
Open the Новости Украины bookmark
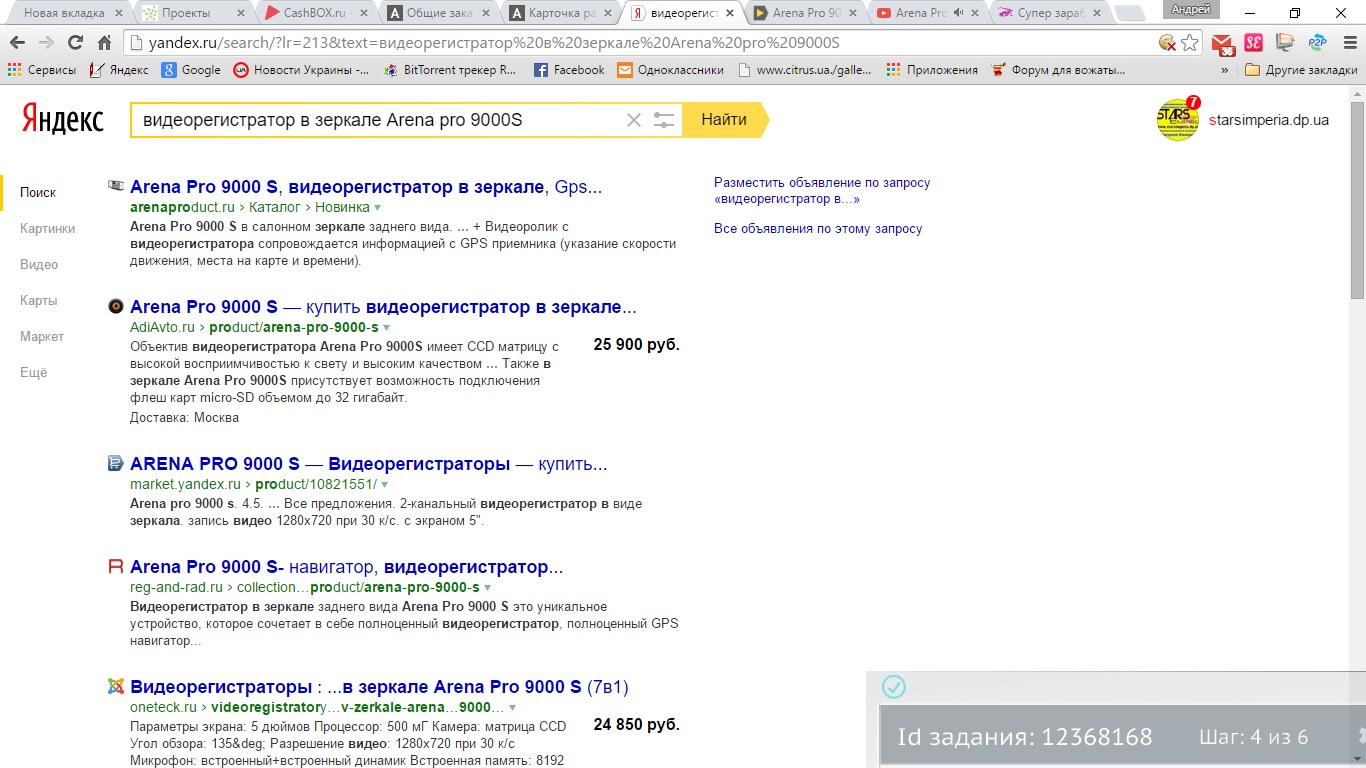pyautogui.click(x=301, y=70)
